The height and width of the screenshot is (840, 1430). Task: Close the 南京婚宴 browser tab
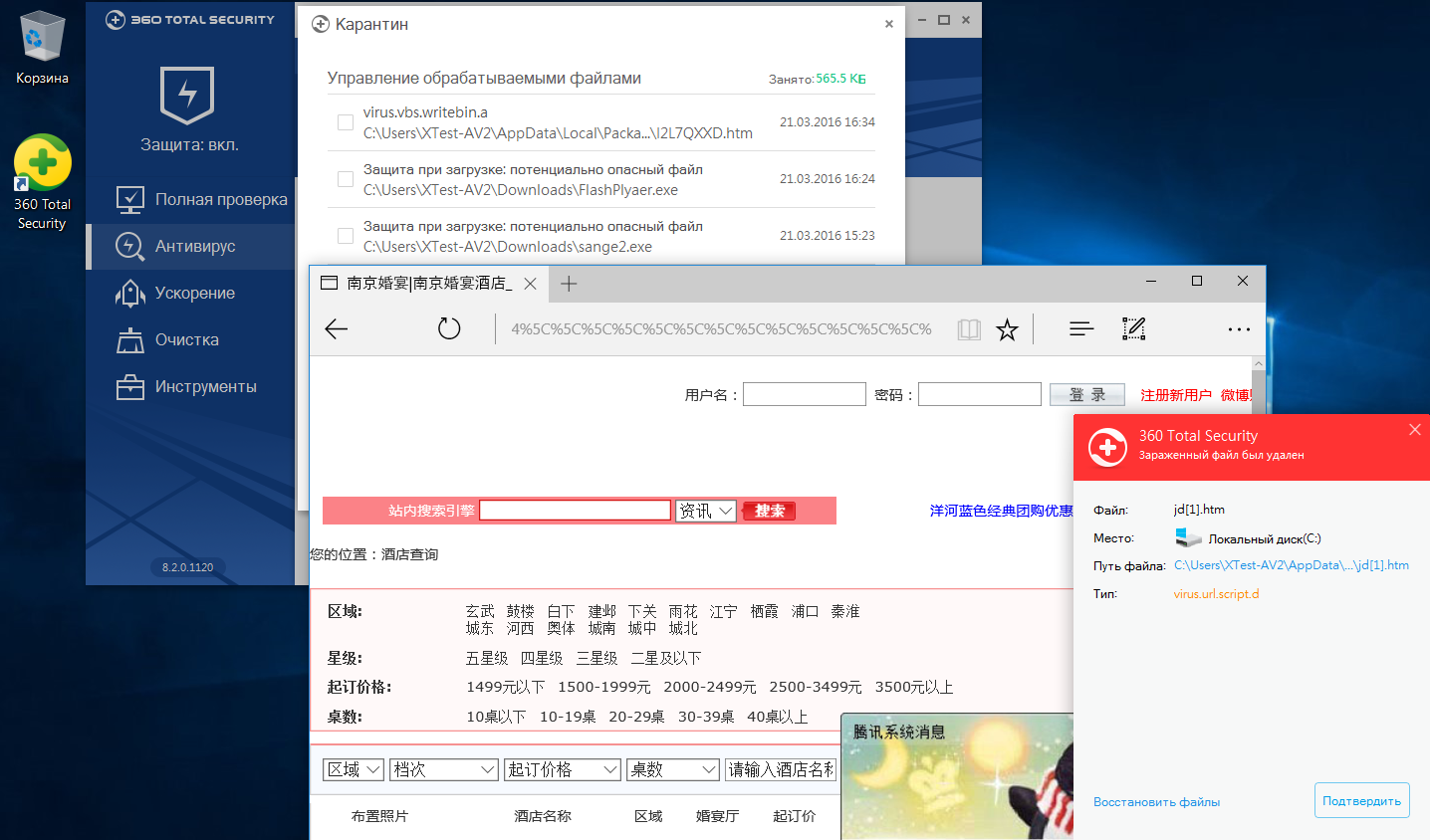pyautogui.click(x=531, y=284)
